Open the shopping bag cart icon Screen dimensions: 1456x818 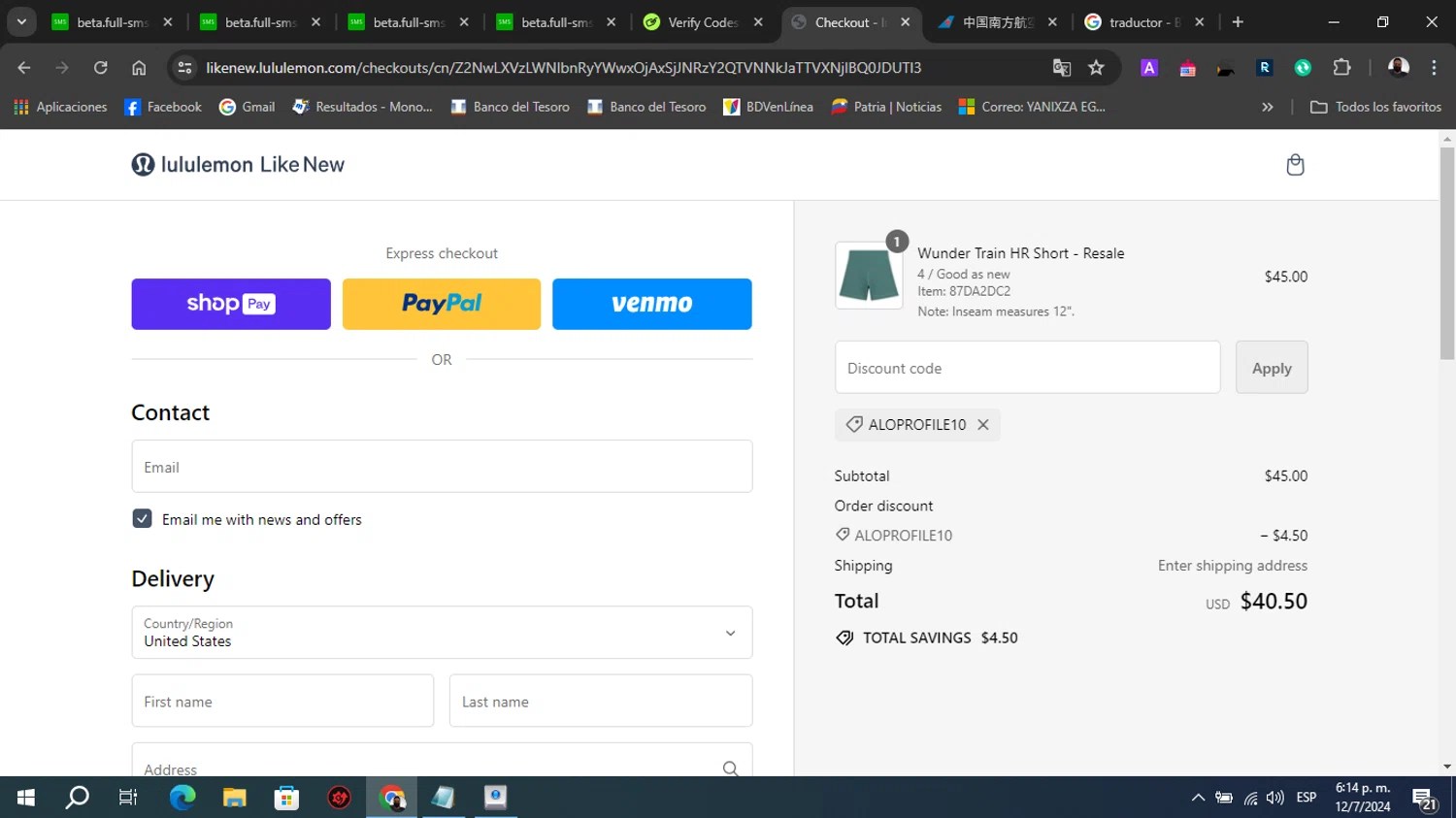click(1295, 165)
